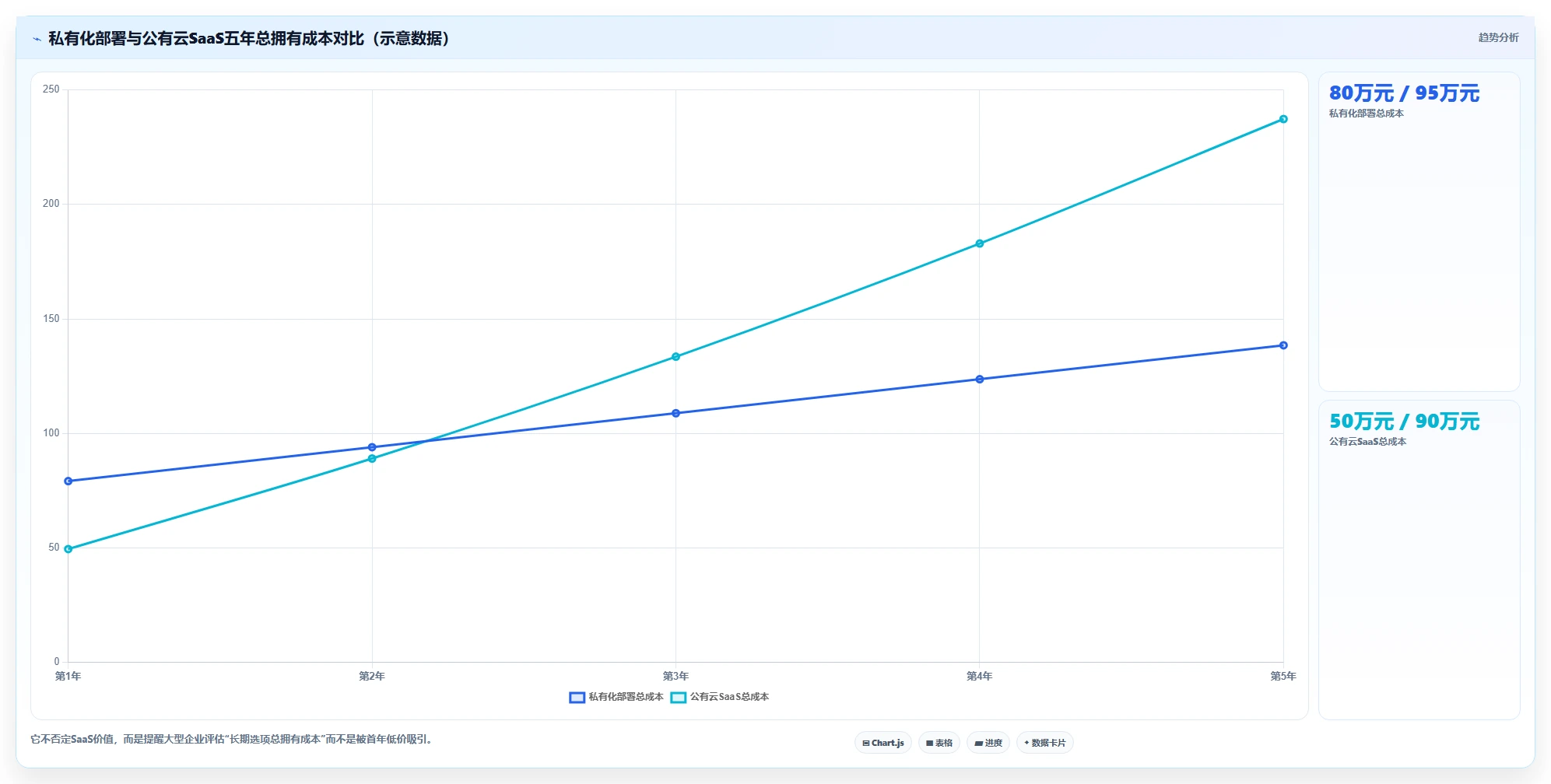Click the 第5年 x-axis label
The image size is (1551, 784).
coord(1283,676)
